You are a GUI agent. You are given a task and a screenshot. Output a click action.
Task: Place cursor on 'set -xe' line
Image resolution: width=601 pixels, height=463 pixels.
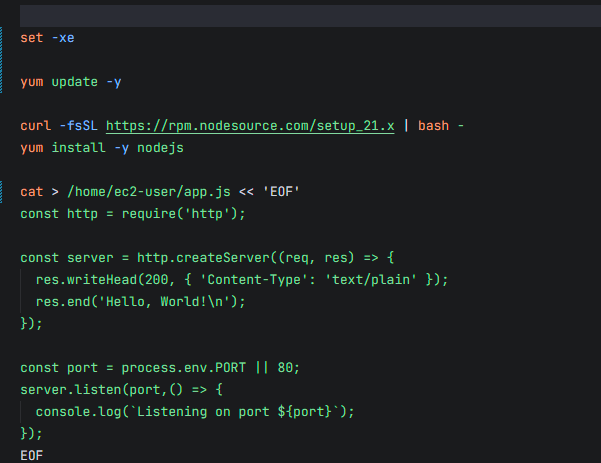(x=47, y=38)
